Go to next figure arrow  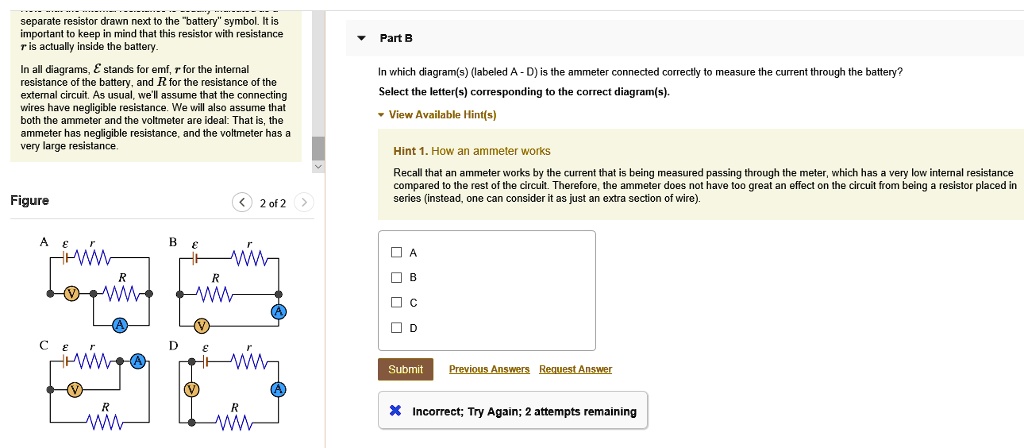click(304, 202)
